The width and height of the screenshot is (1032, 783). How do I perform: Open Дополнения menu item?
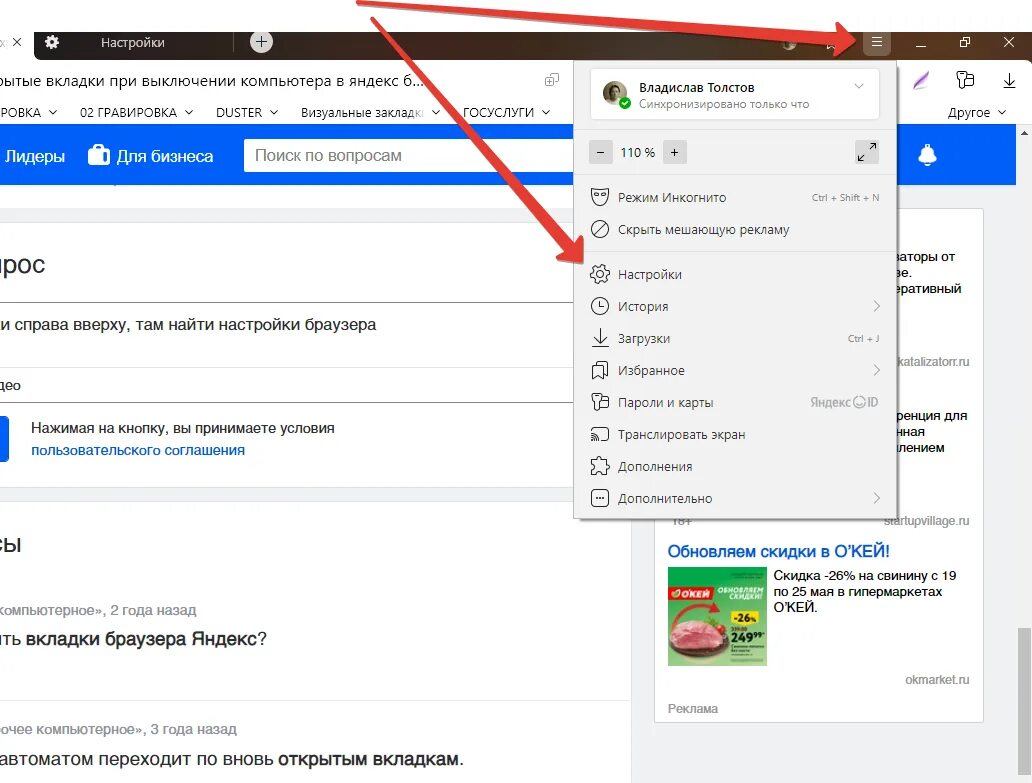pos(735,467)
